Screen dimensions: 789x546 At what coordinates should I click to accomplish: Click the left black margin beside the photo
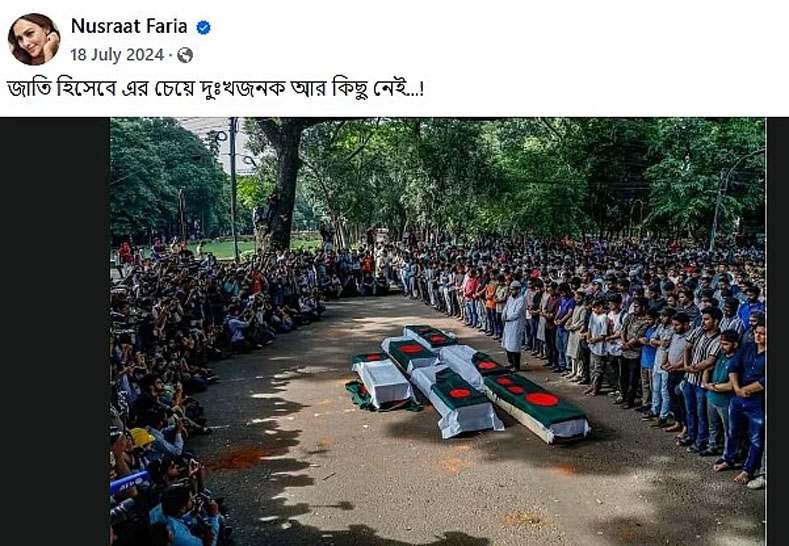pyautogui.click(x=55, y=332)
